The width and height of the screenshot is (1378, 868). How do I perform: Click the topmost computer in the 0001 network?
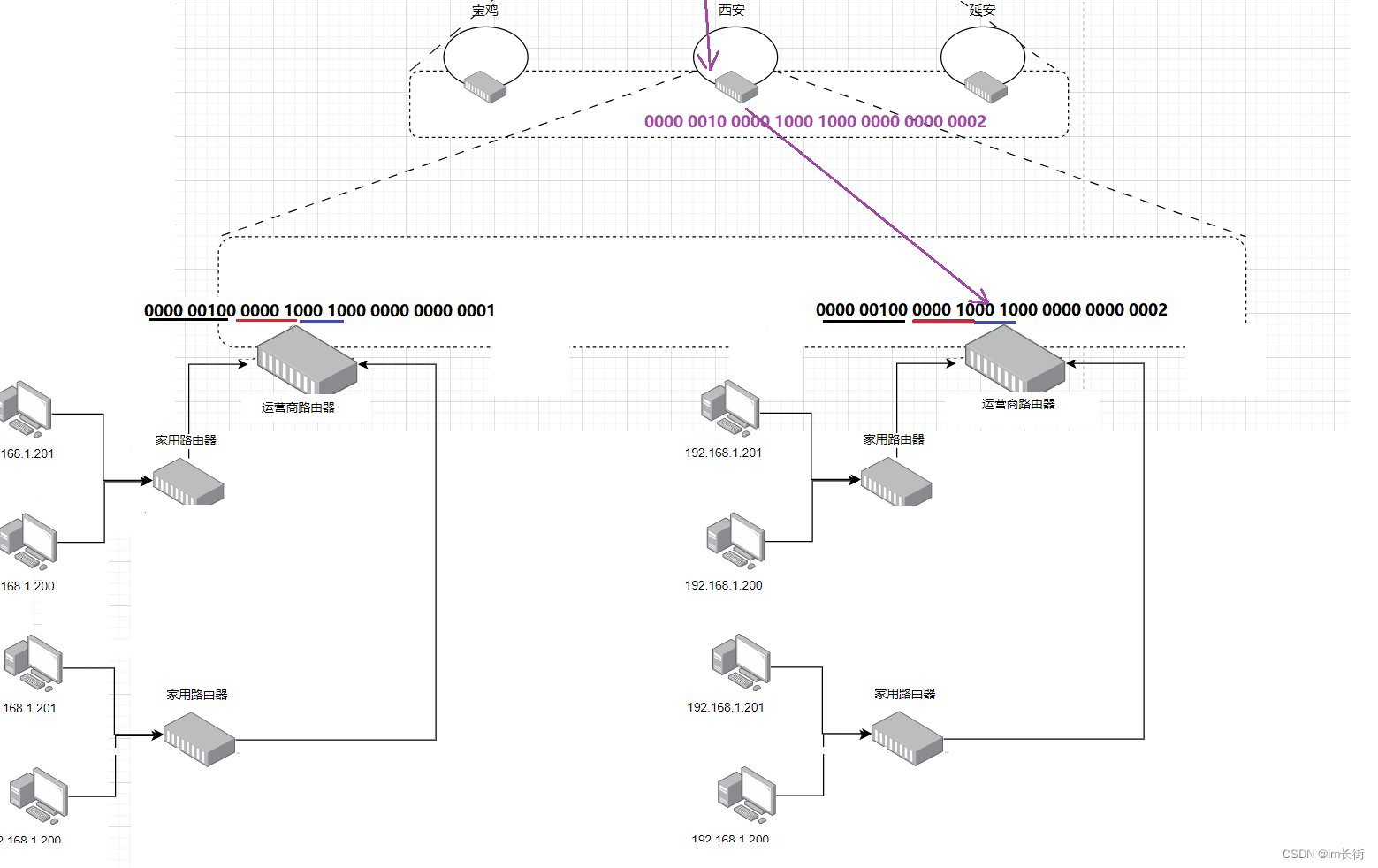[x=25, y=409]
